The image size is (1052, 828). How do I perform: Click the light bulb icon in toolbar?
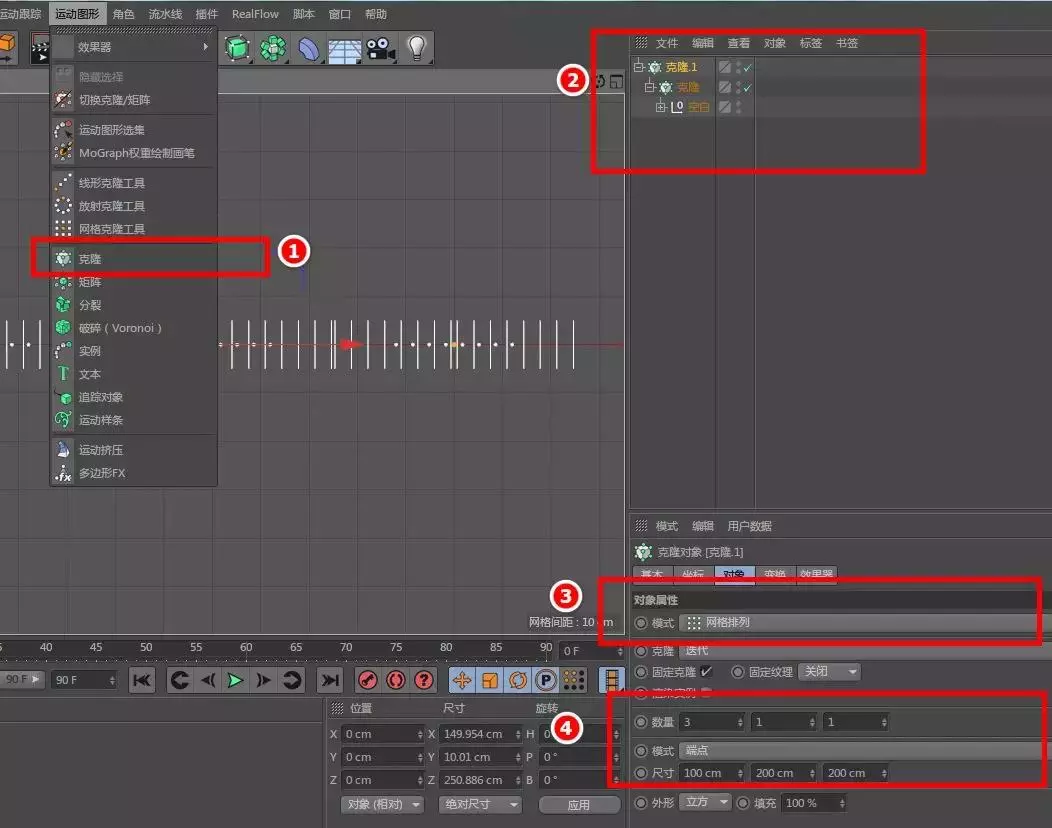417,48
